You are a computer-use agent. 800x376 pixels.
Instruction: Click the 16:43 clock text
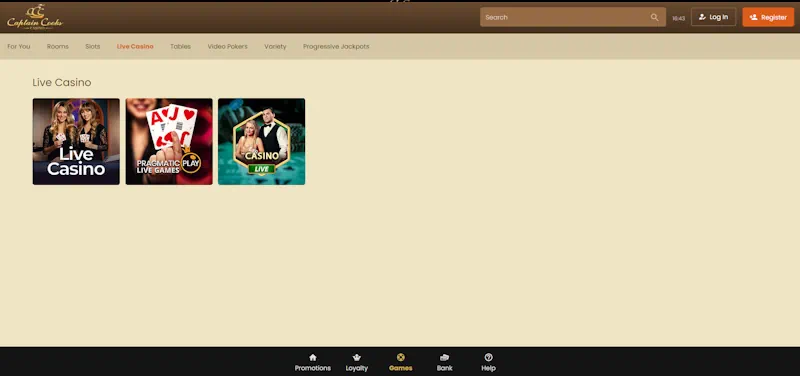click(679, 18)
